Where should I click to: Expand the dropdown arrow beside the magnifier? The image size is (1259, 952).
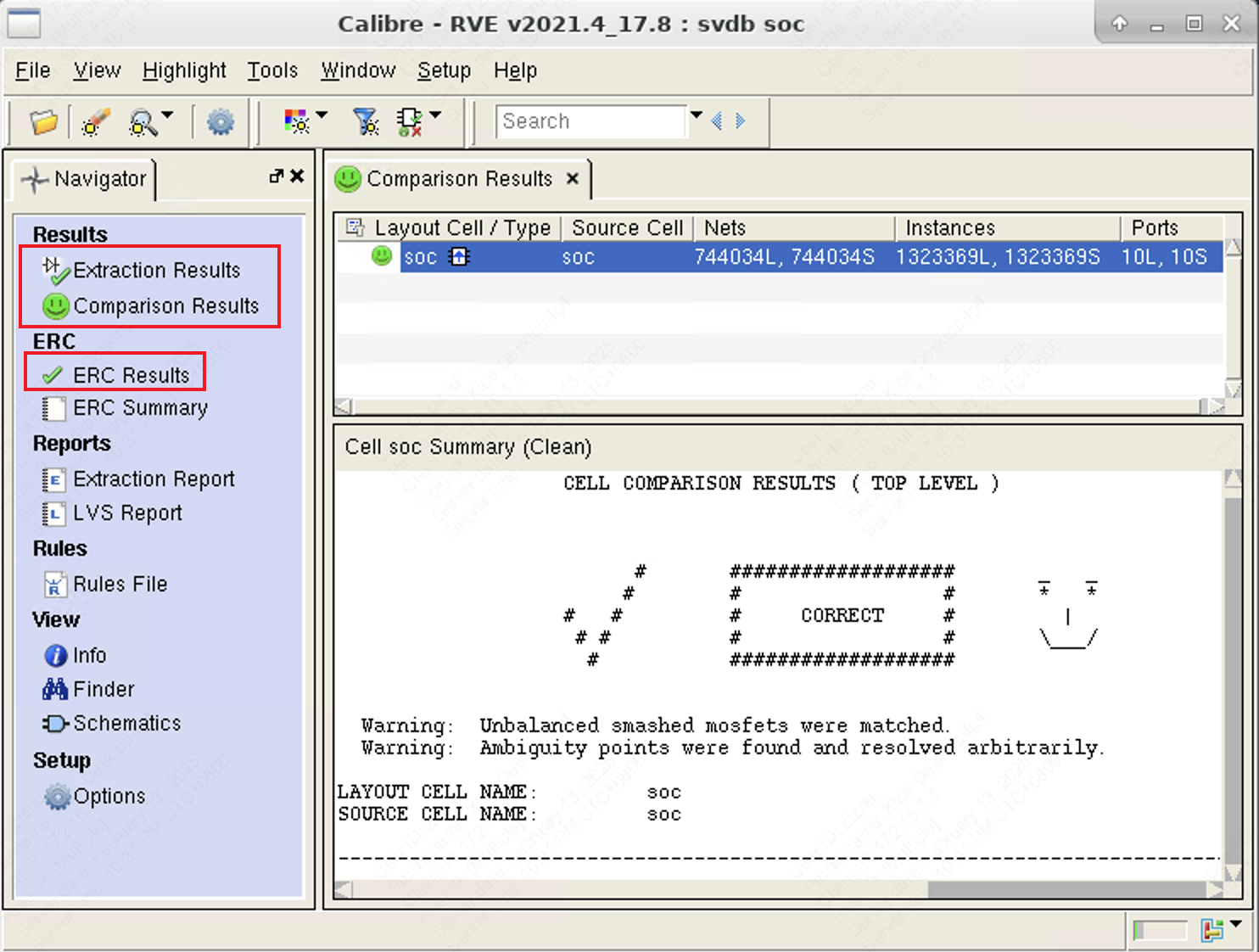click(167, 115)
